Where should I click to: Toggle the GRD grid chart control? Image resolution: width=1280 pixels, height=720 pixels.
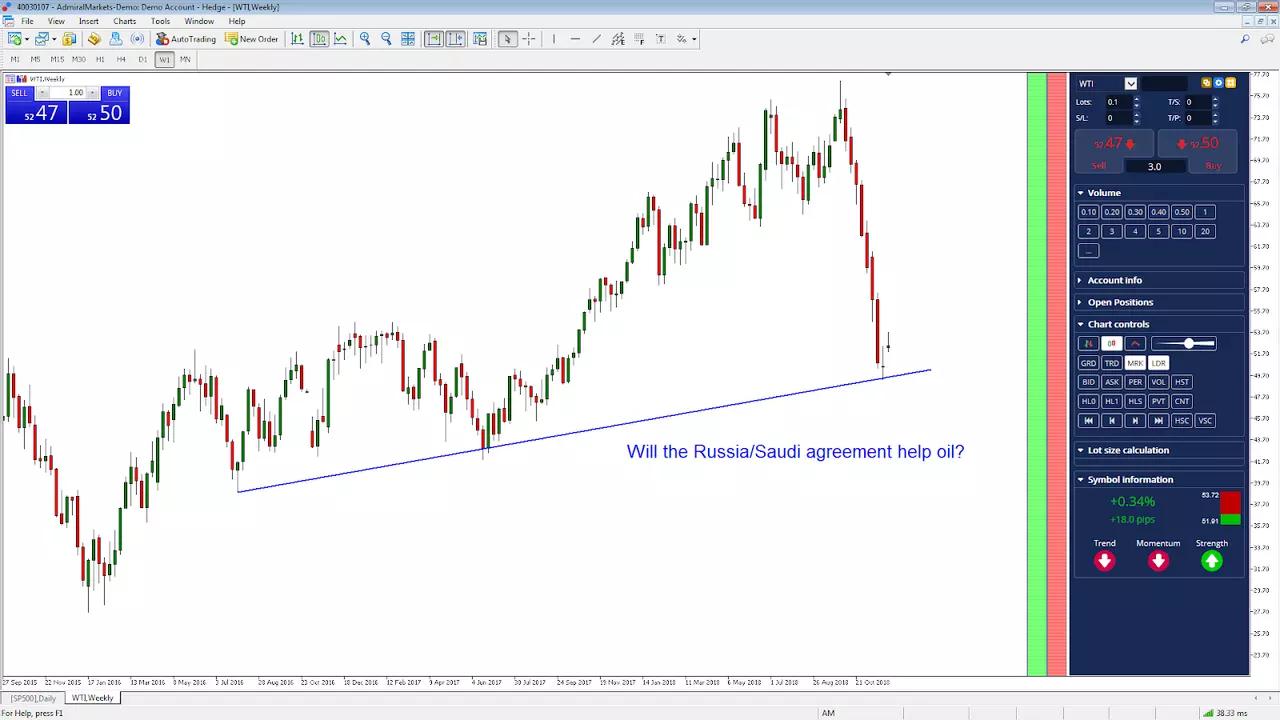1088,363
